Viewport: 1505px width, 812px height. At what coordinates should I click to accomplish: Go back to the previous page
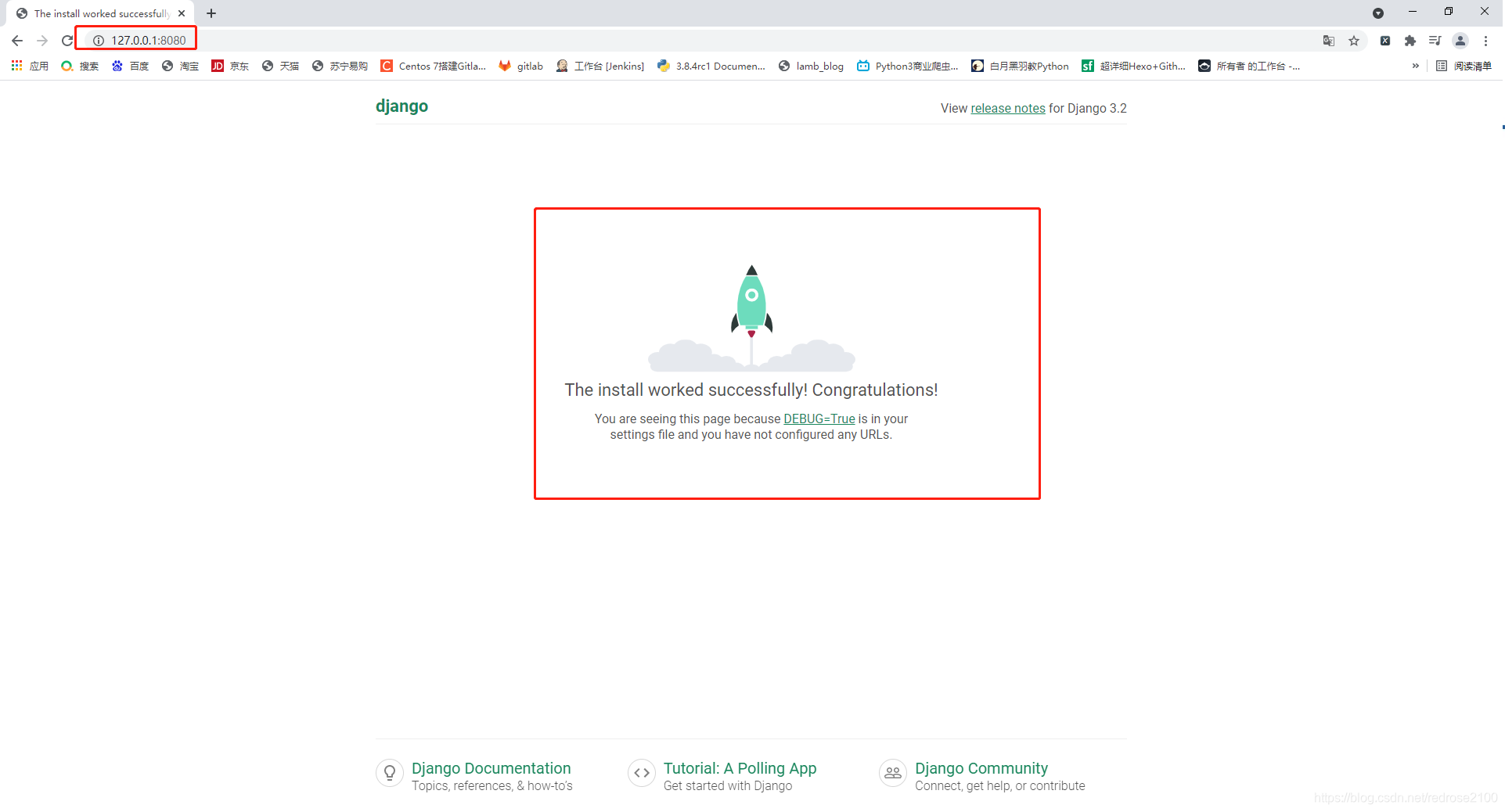(x=17, y=41)
